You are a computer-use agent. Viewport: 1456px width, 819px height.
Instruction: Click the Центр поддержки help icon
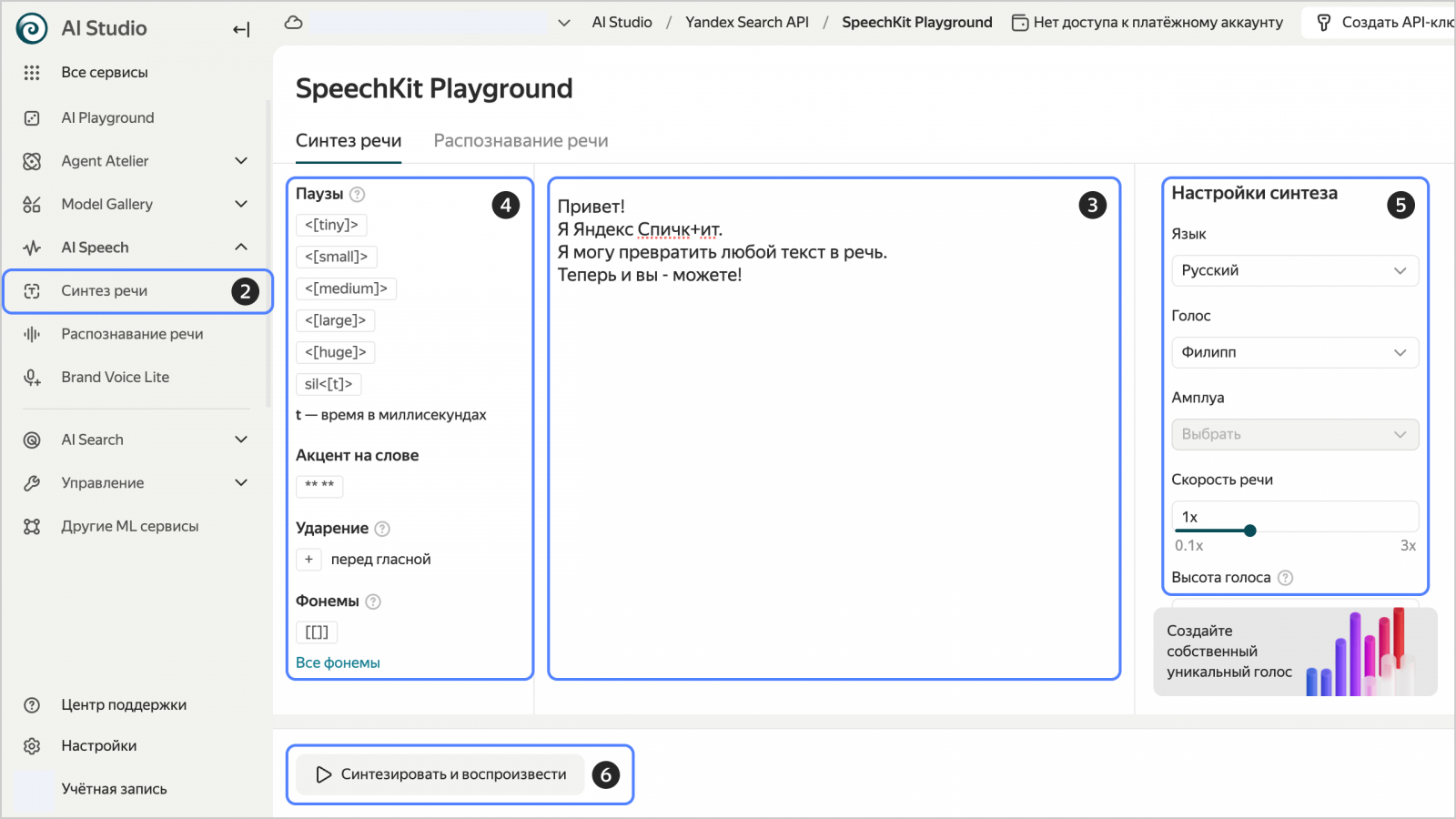(x=32, y=705)
